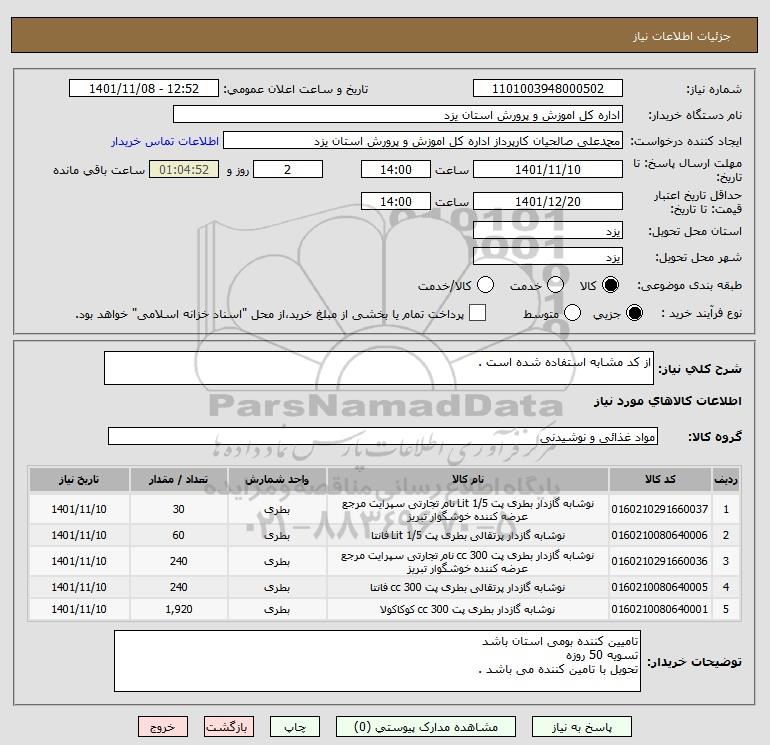
Task: Click the تاریخ نیاز column header
Action: click(x=79, y=479)
